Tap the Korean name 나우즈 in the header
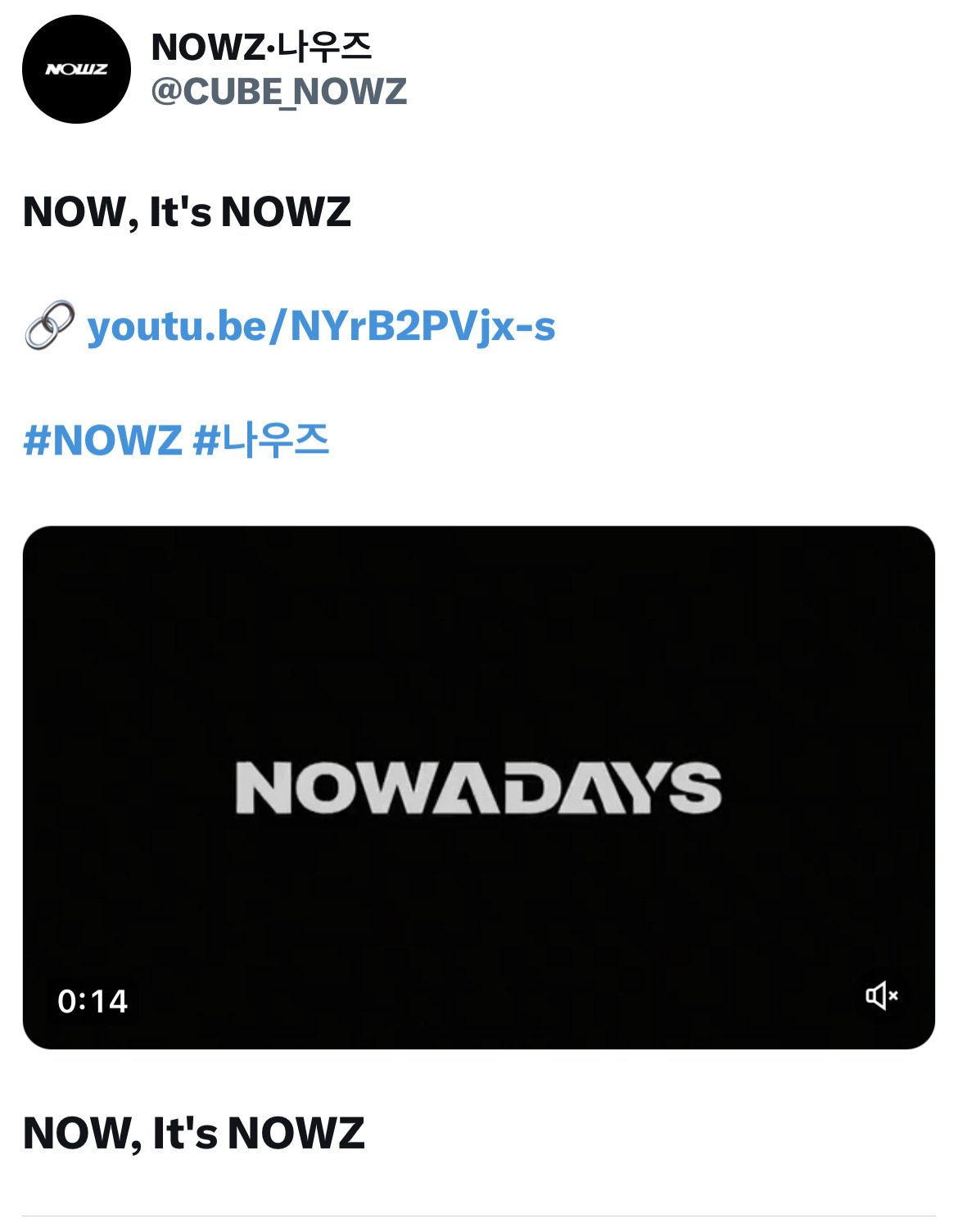 pyautogui.click(x=324, y=47)
